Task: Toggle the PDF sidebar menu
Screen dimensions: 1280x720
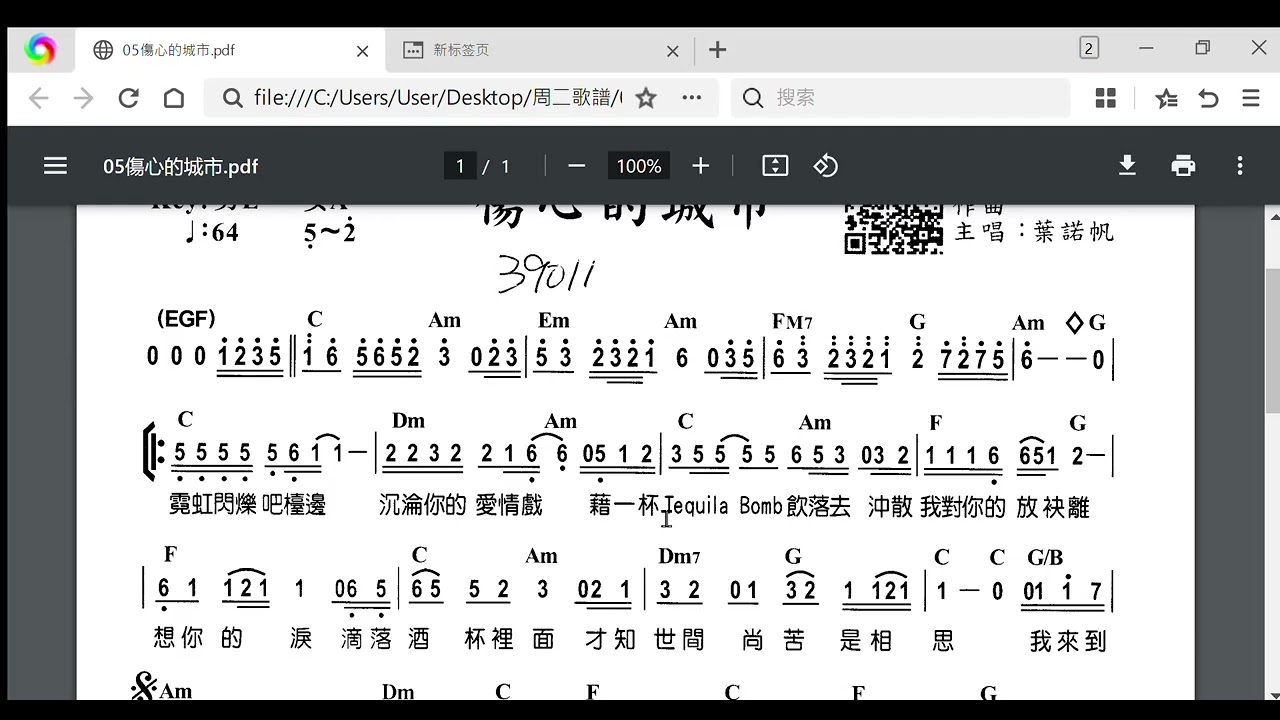Action: tap(56, 166)
